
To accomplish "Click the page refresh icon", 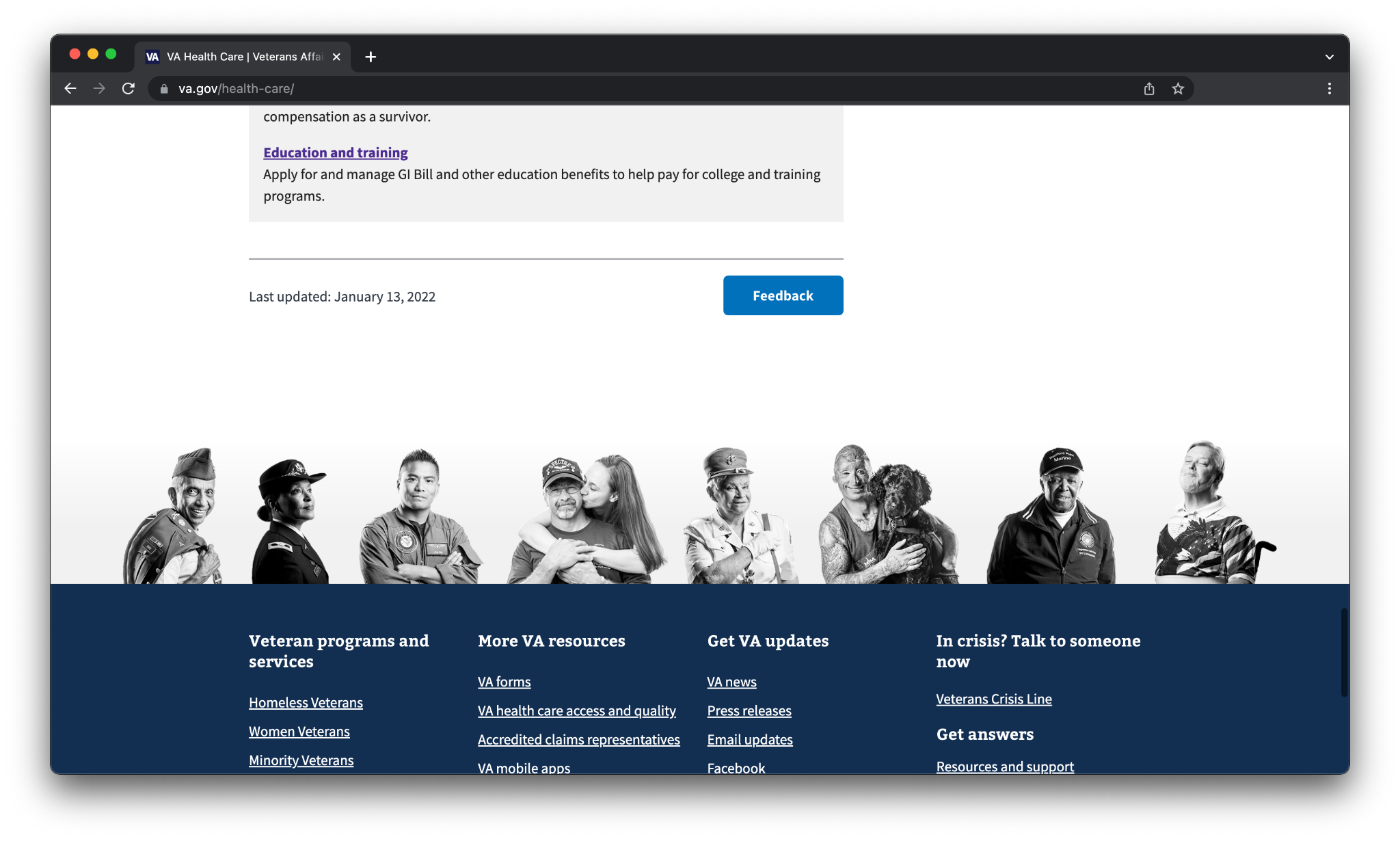I will coord(128,89).
